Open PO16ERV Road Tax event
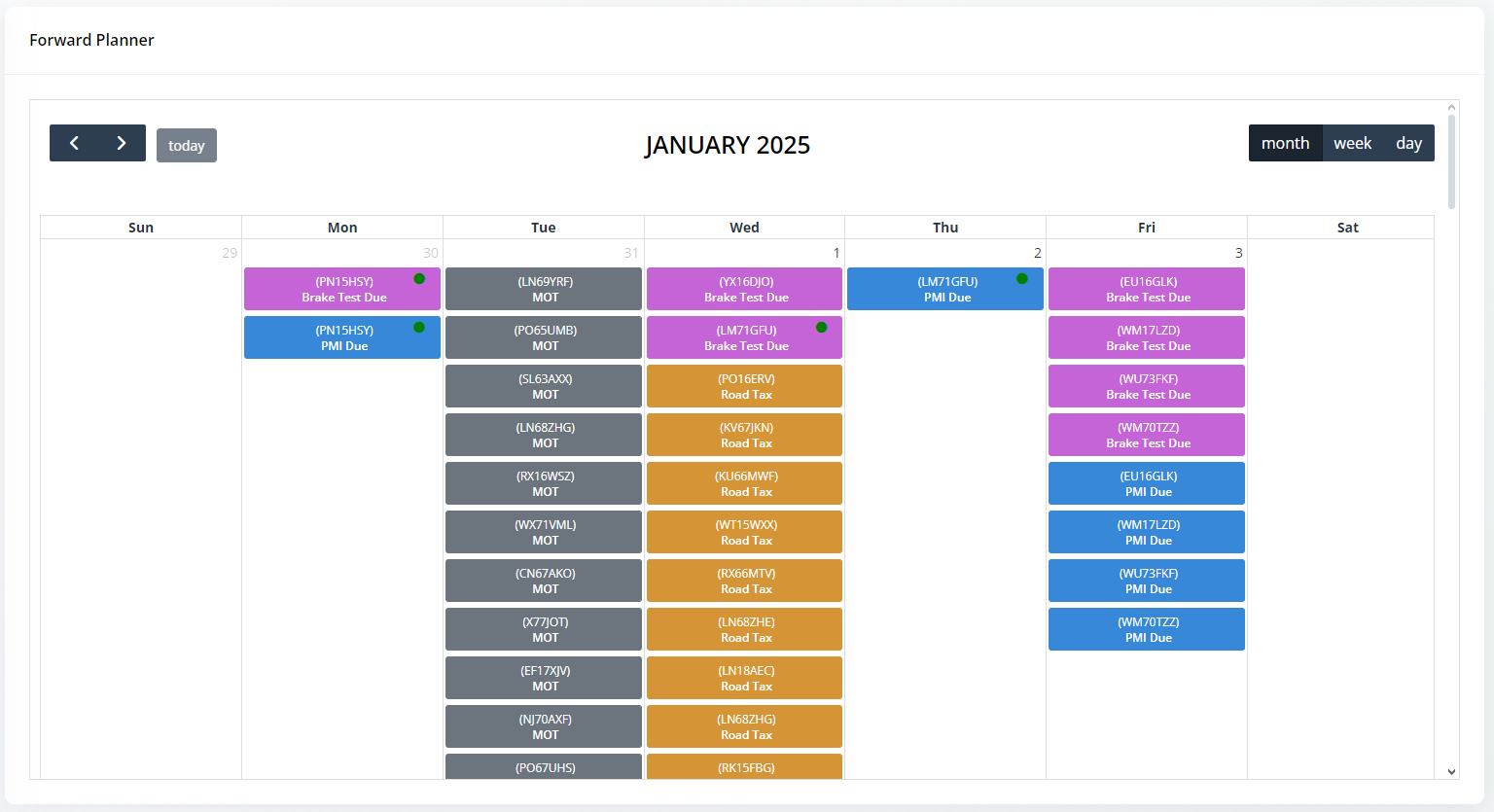The image size is (1494, 812). [745, 386]
